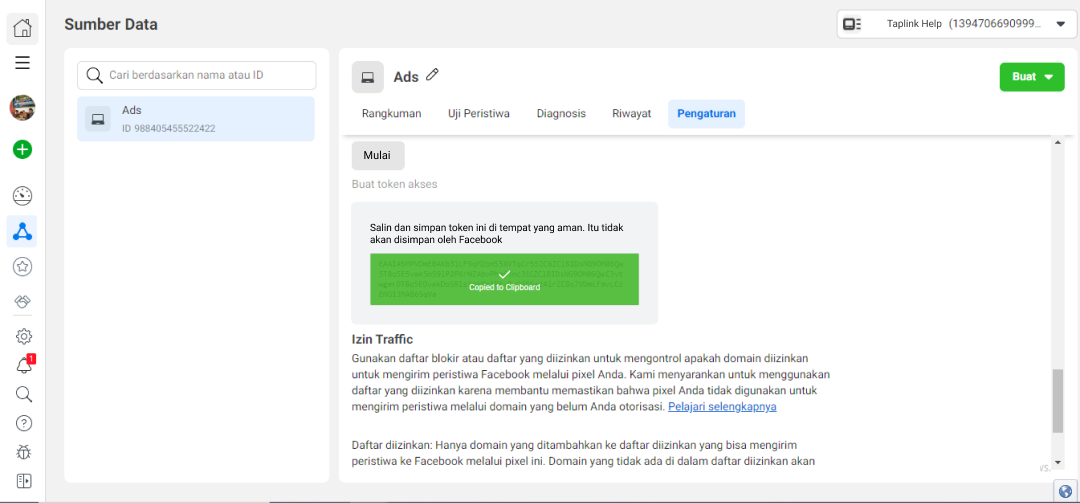Click the pencil edit icon beside Ads
This screenshot has height=503, width=1080.
(x=432, y=74)
